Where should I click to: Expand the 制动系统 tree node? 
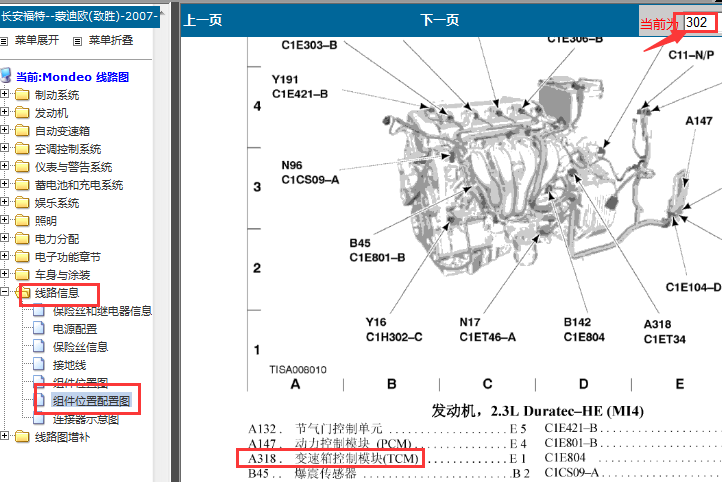pos(5,94)
